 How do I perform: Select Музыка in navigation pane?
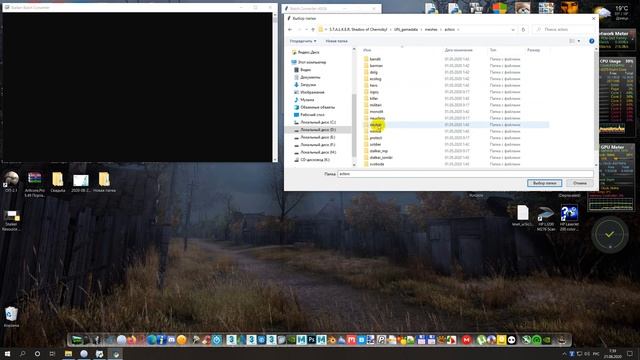pyautogui.click(x=304, y=100)
